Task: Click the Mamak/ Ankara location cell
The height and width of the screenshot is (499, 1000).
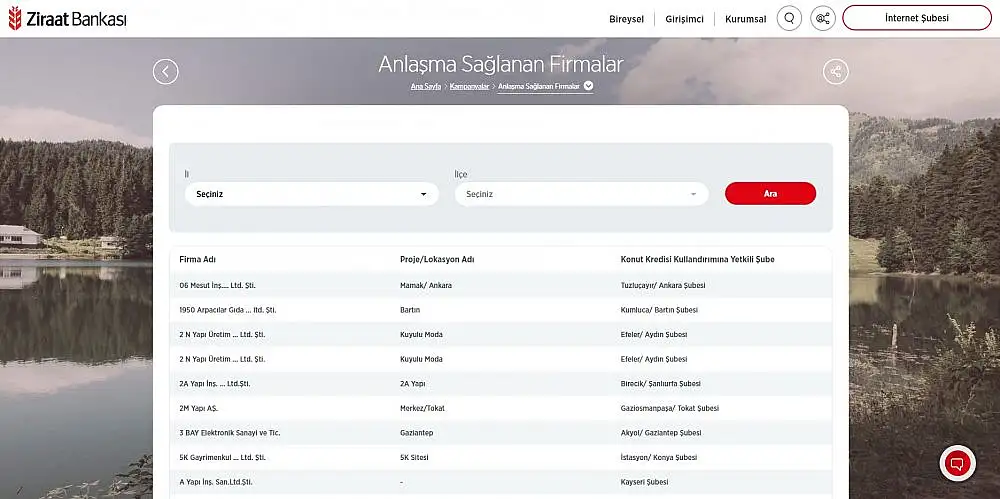Action: point(425,286)
